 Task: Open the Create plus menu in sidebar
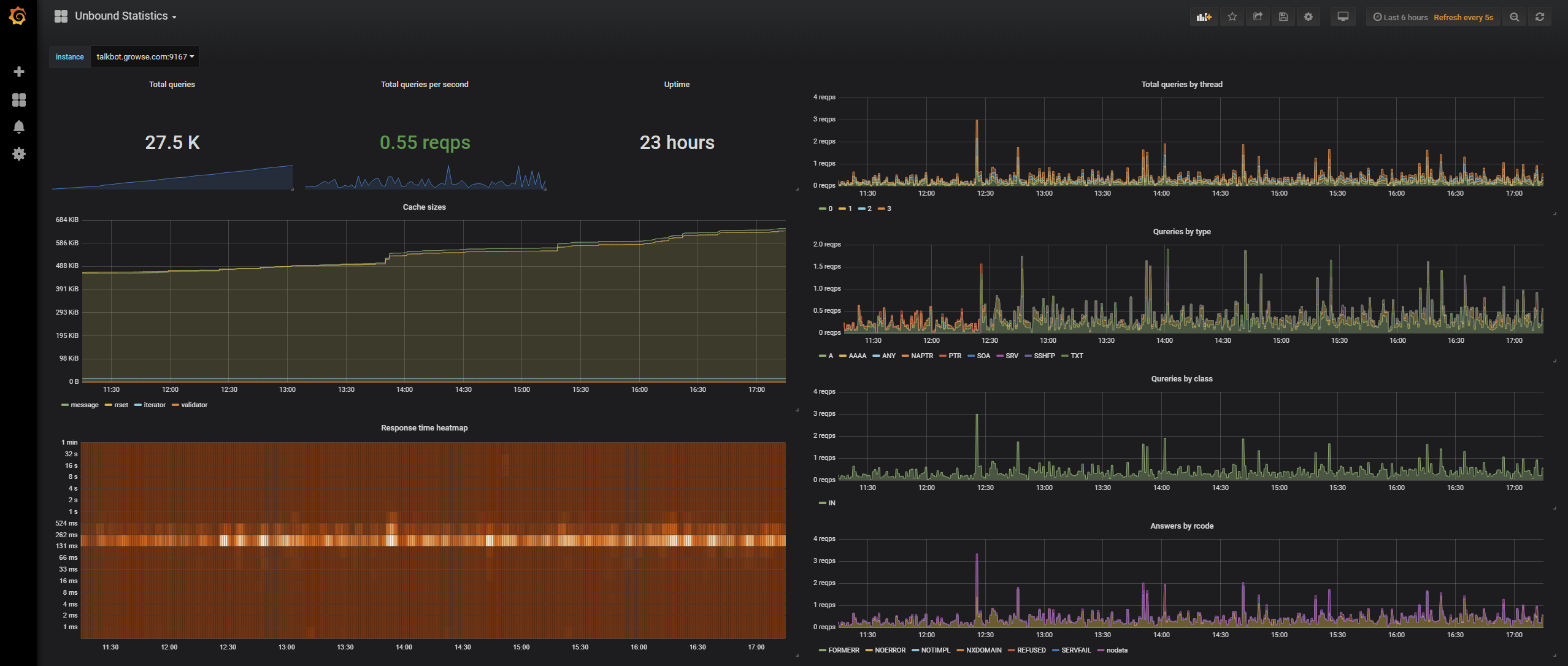pyautogui.click(x=19, y=72)
